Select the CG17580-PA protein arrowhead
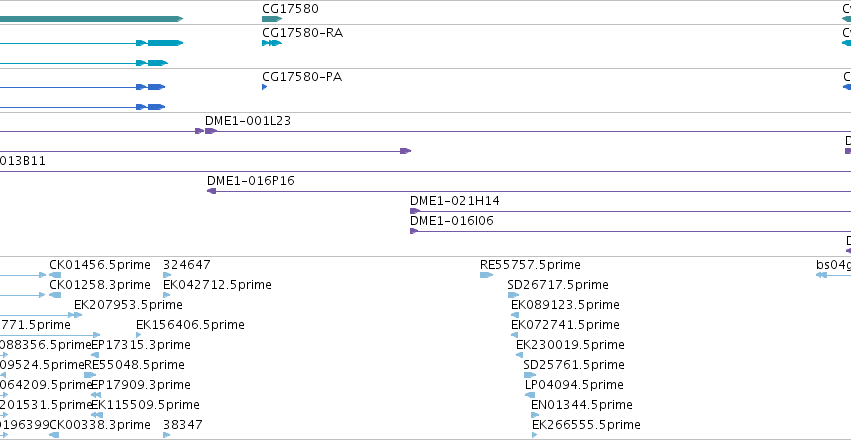Image resolution: width=851 pixels, height=440 pixels. click(x=264, y=87)
